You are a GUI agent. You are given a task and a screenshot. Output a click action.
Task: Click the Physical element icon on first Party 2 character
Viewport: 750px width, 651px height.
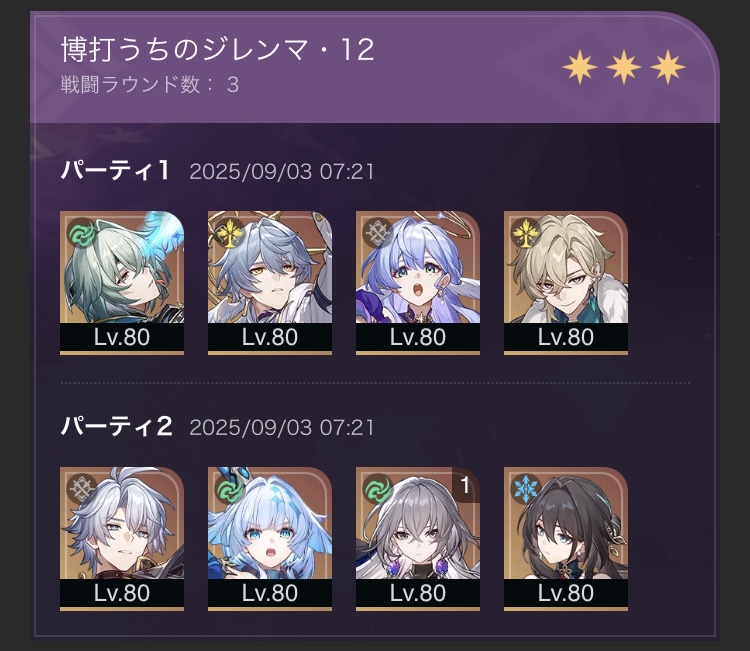point(82,489)
